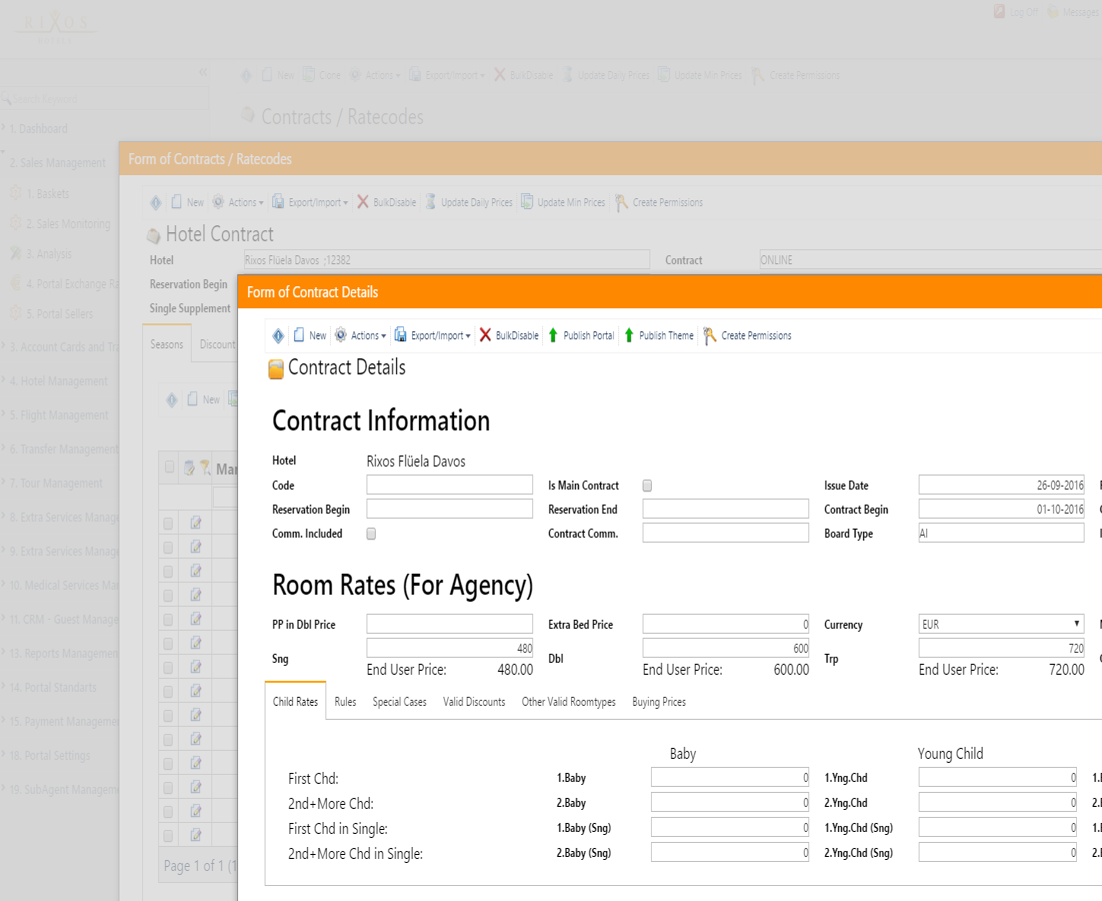1102x901 pixels.
Task: Click Update Daily Prices in background page toolbar
Action: pyautogui.click(x=606, y=75)
